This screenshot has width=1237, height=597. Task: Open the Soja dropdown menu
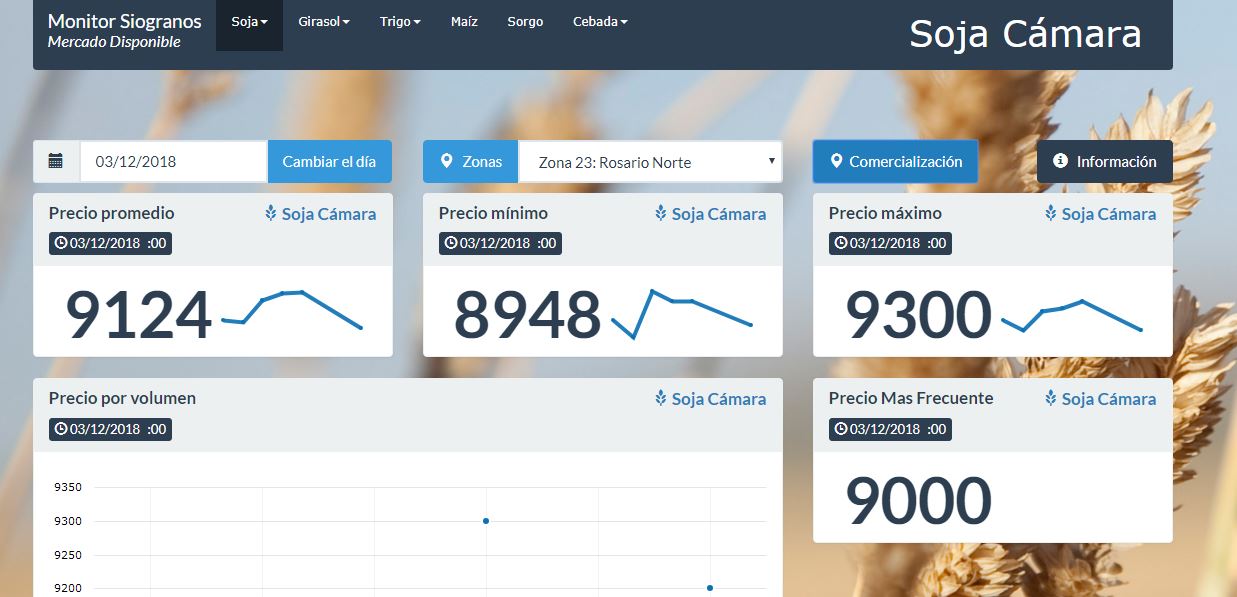point(249,22)
